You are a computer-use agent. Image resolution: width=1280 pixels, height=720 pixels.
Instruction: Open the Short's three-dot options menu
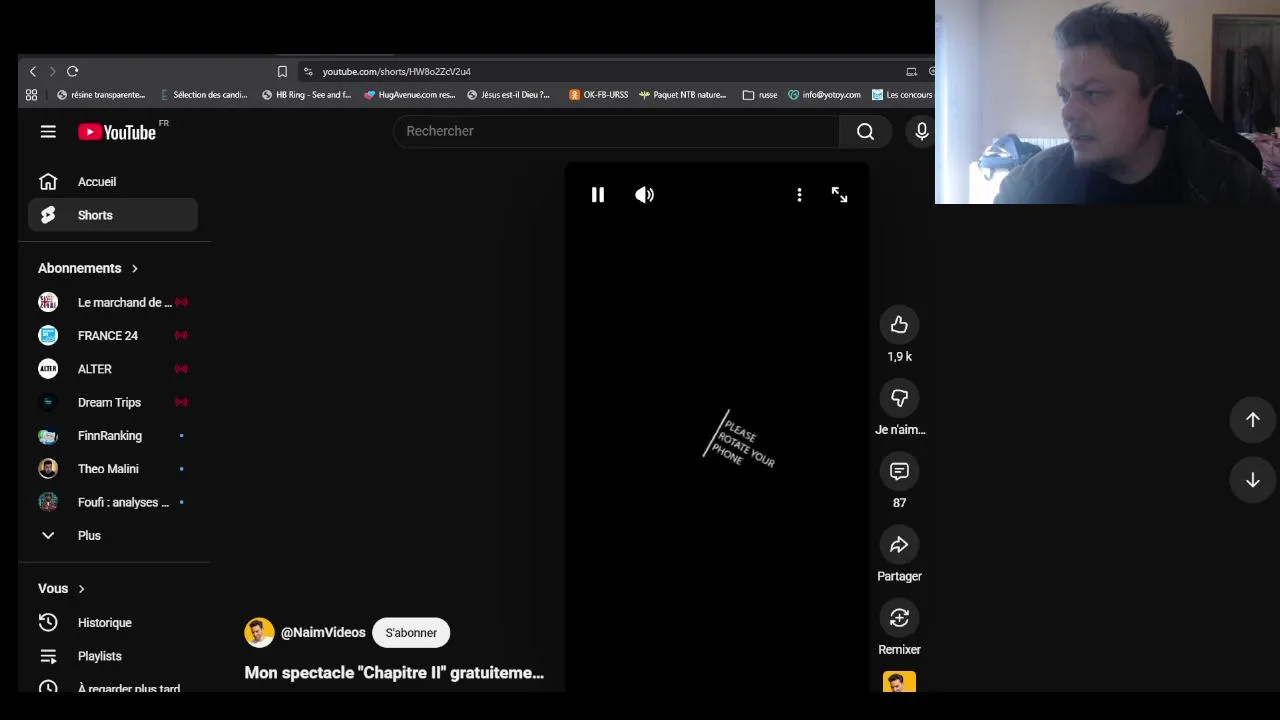pyautogui.click(x=799, y=195)
